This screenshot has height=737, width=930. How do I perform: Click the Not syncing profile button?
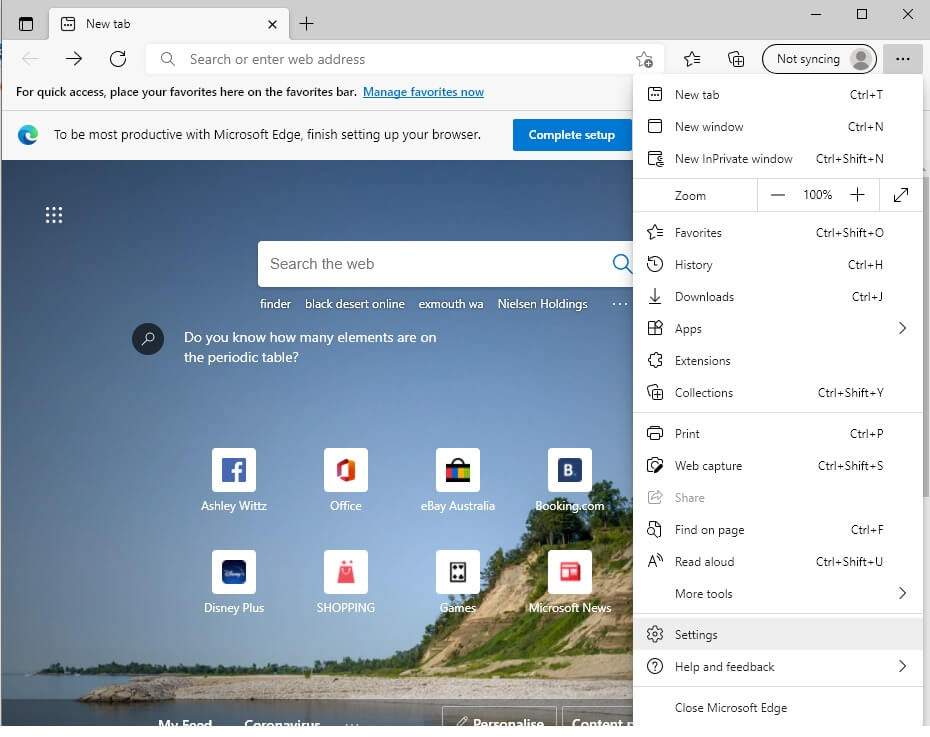(819, 59)
